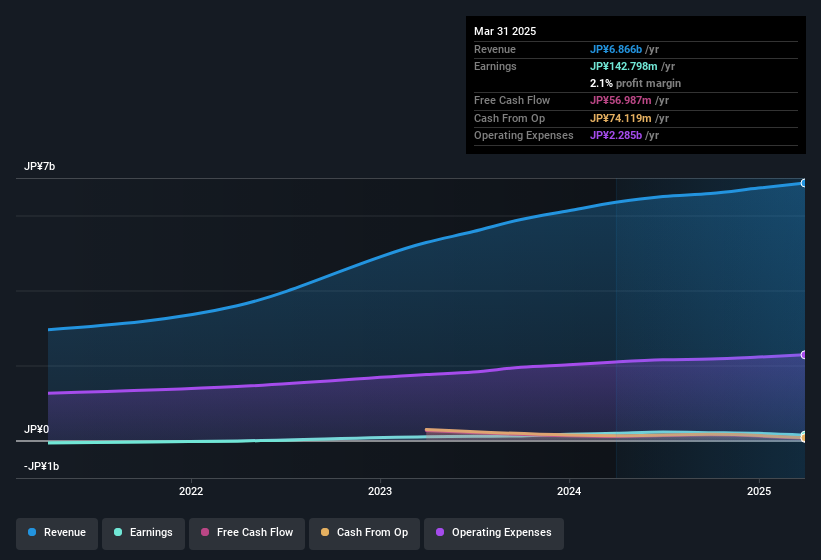Click the JP¥2.285b operating expenses value
Screen dimensions: 821x560
(616, 136)
